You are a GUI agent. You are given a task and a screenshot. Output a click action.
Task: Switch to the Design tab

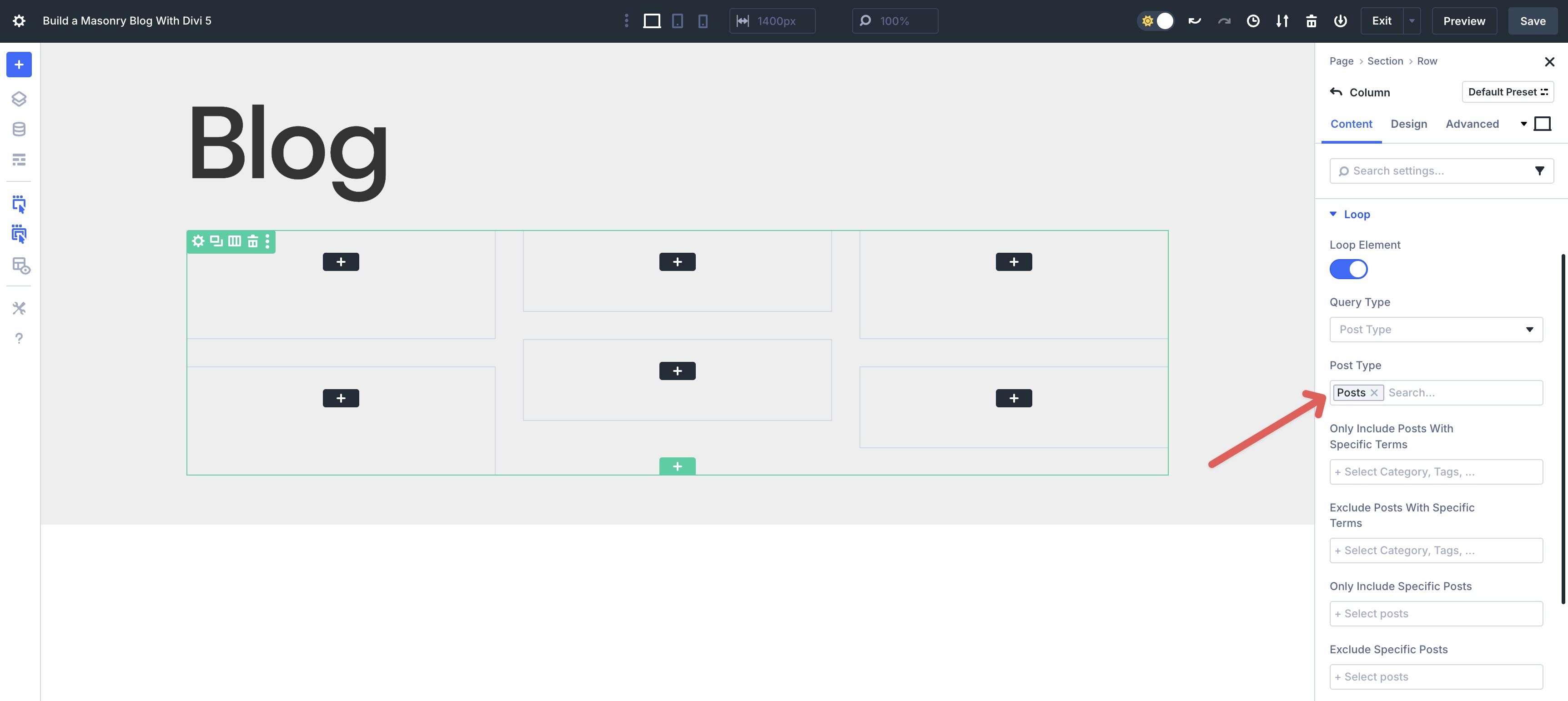click(x=1409, y=124)
